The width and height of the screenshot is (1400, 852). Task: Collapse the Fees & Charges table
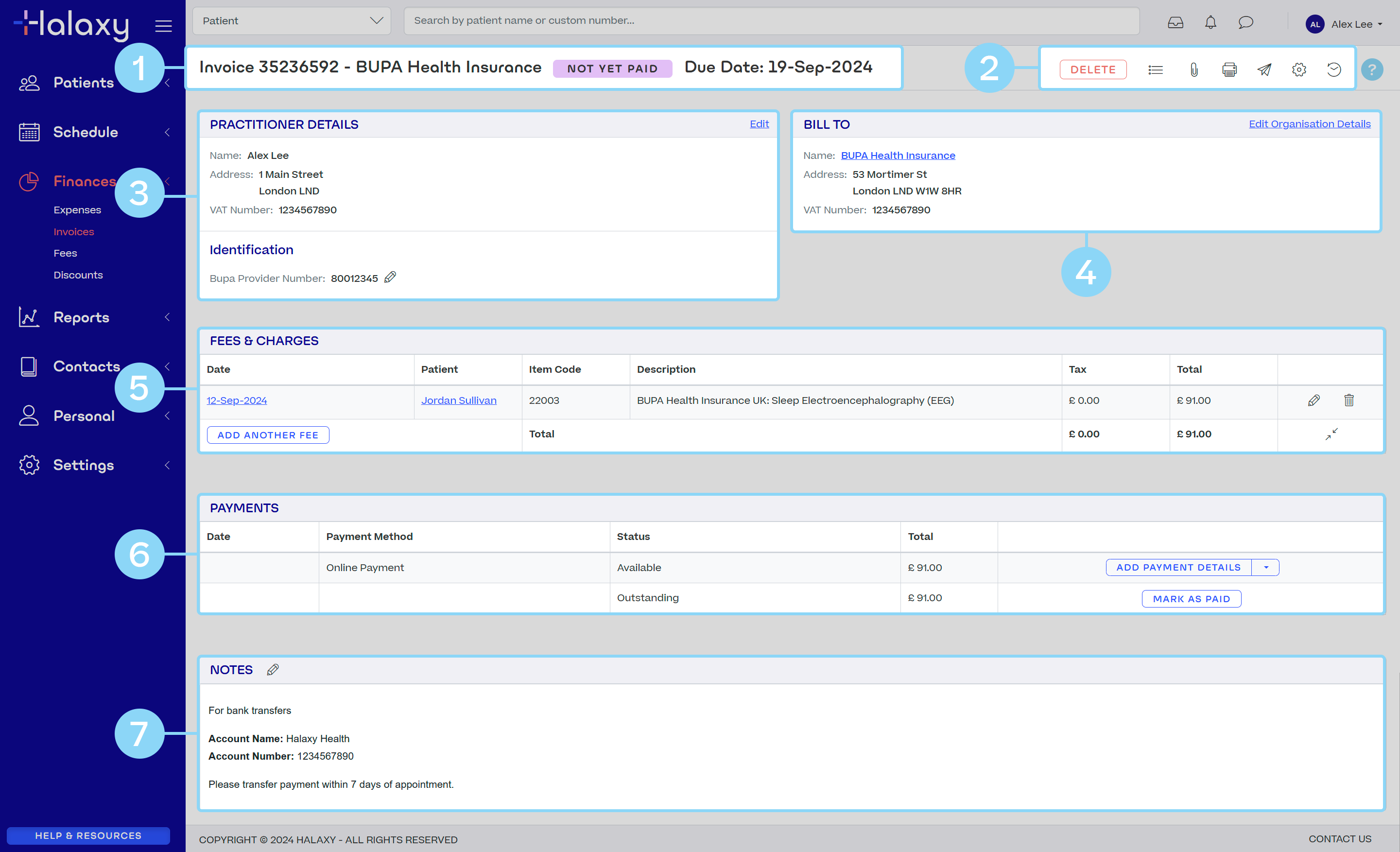[1331, 434]
